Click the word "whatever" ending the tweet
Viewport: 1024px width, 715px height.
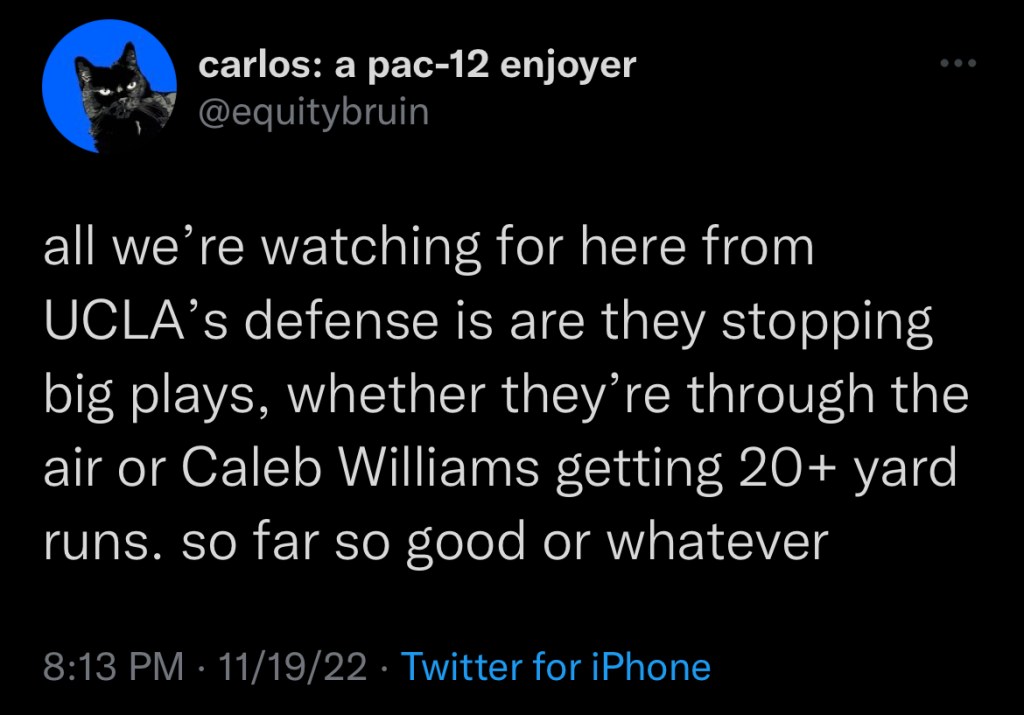[719, 540]
